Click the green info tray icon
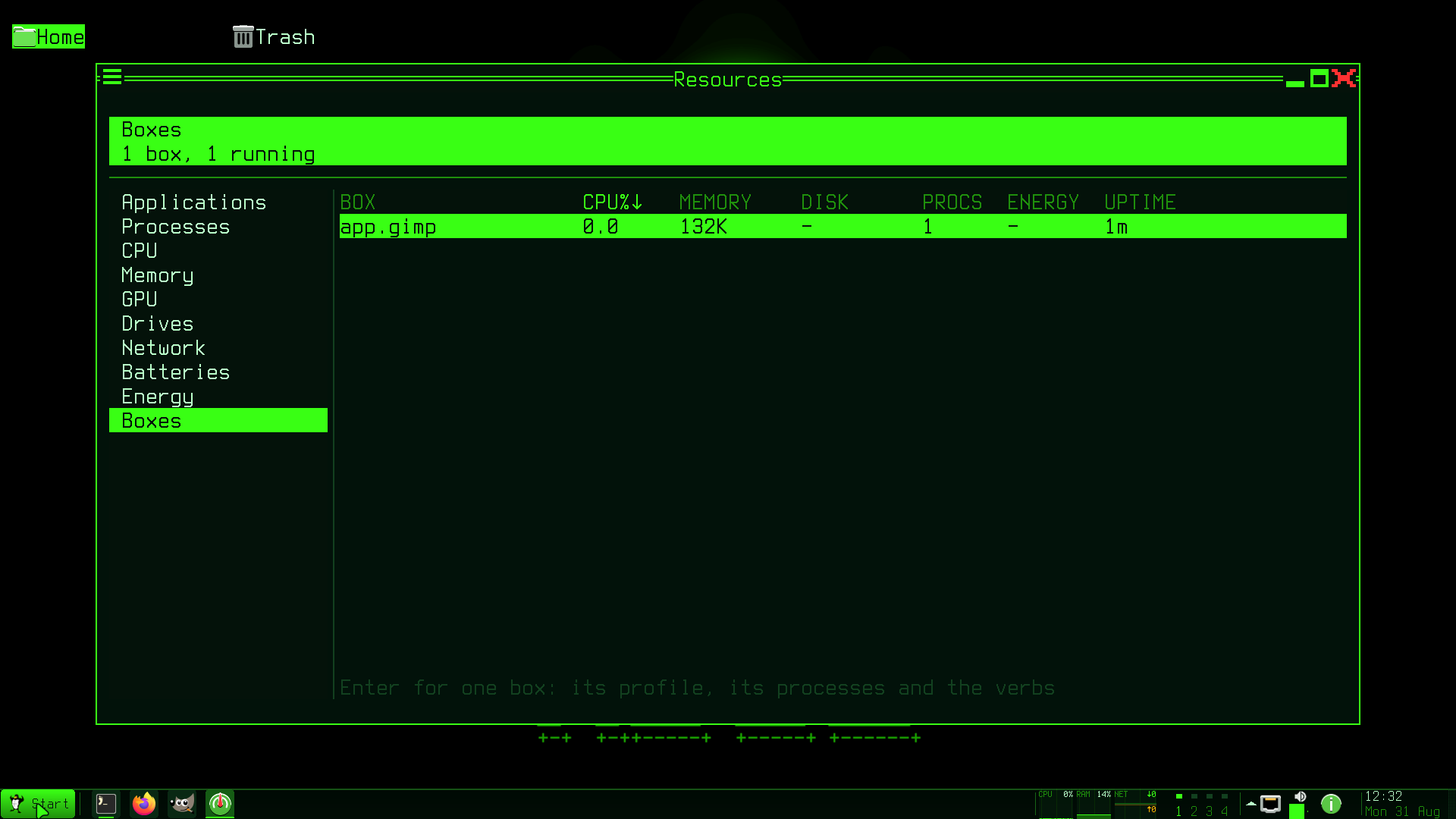The image size is (1456, 819). click(x=1331, y=804)
